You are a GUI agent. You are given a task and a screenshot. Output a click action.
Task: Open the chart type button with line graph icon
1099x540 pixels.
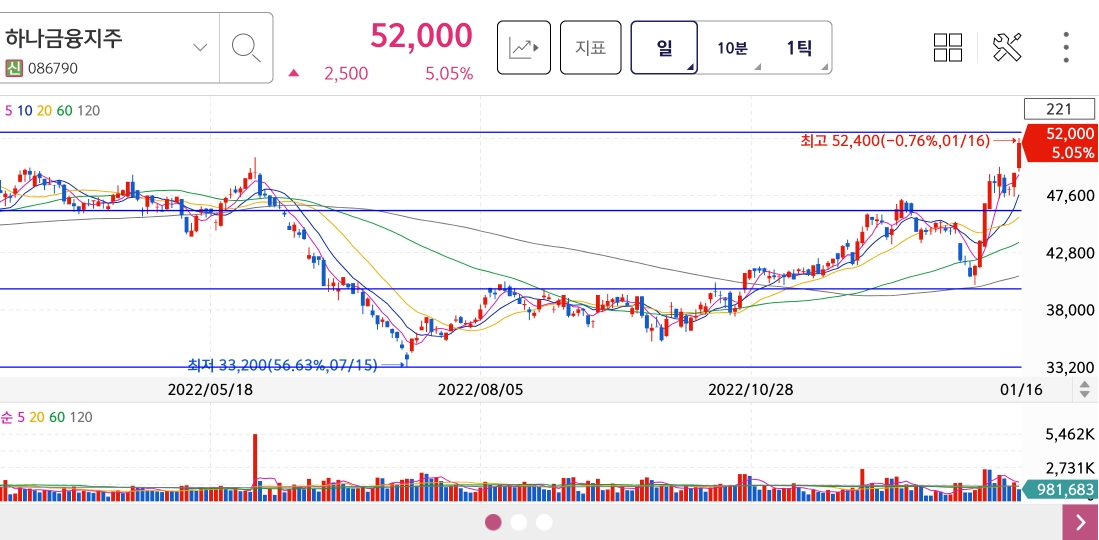pos(524,48)
